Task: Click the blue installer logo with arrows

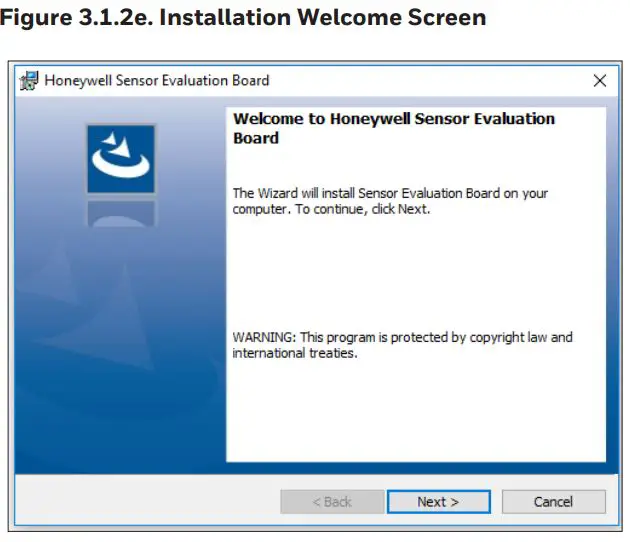Action: coord(121,159)
